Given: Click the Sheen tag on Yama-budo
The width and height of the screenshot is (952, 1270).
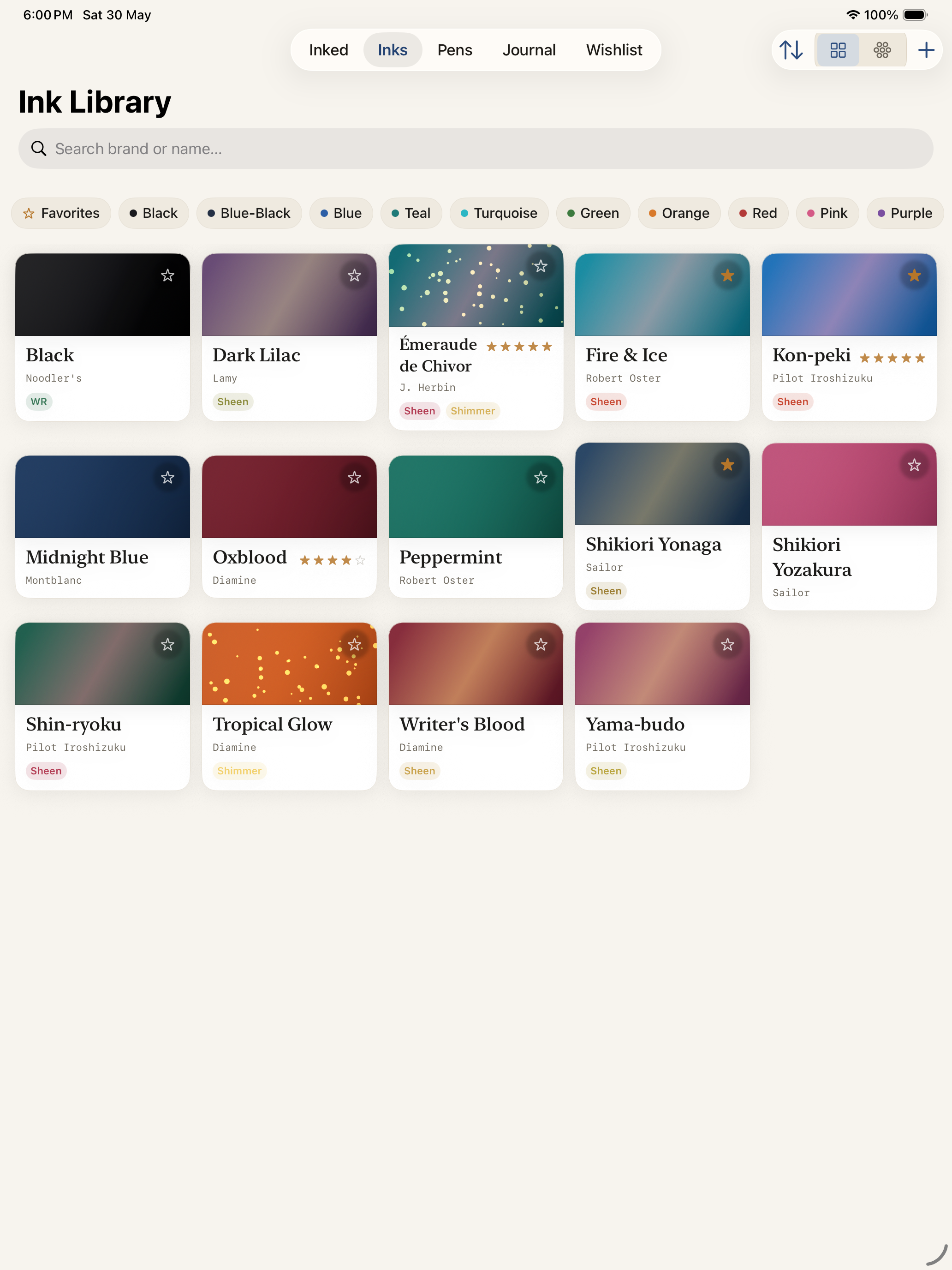Looking at the screenshot, I should (x=606, y=771).
